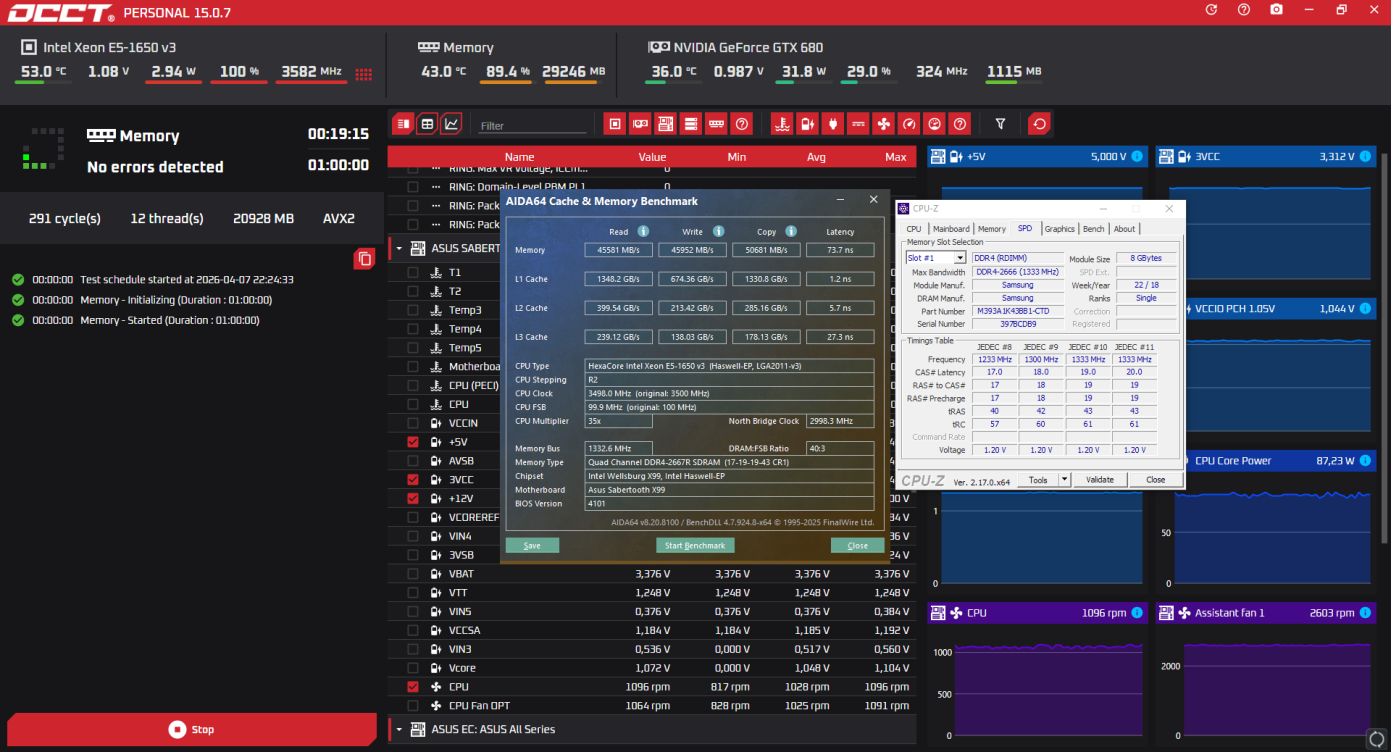Toggle the unknown sensor type question filter
Screen dimensions: 1391x752
click(960, 124)
